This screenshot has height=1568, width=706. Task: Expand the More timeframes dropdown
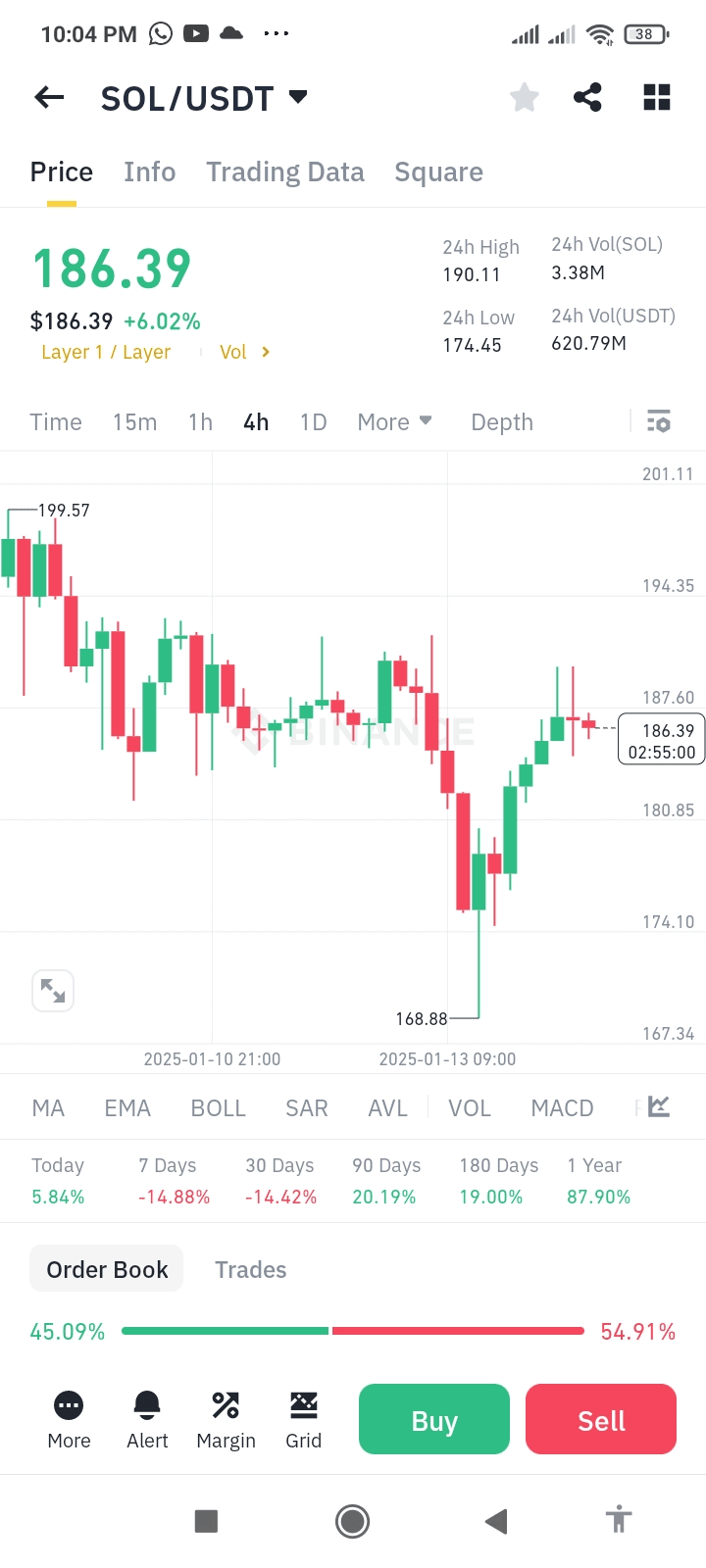394,422
